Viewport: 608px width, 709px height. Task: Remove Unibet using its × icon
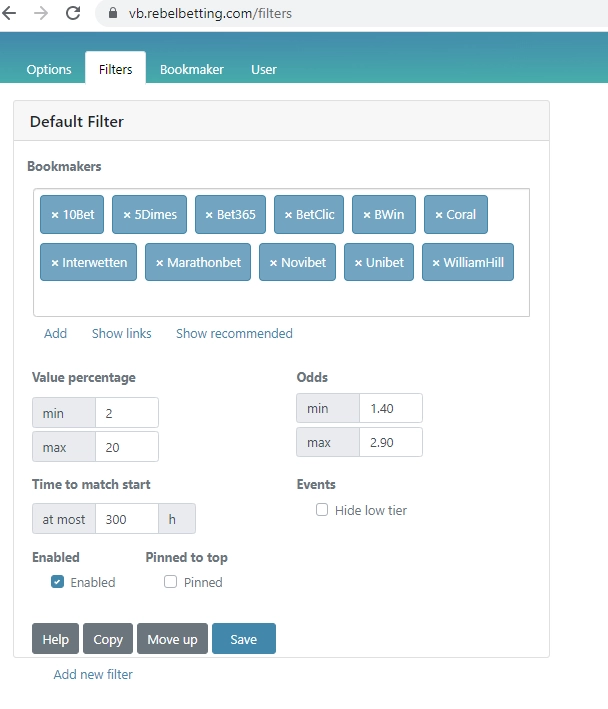358,263
